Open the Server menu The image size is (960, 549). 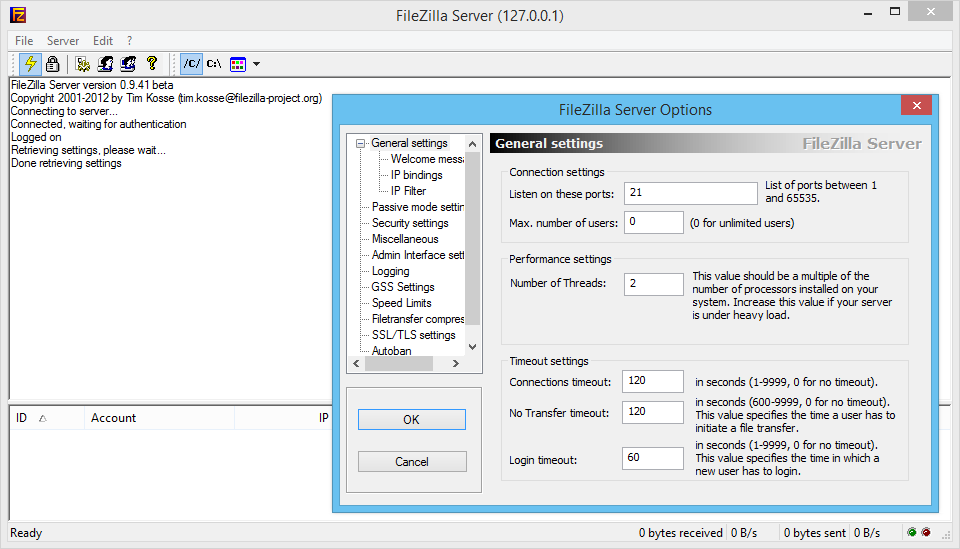point(62,40)
